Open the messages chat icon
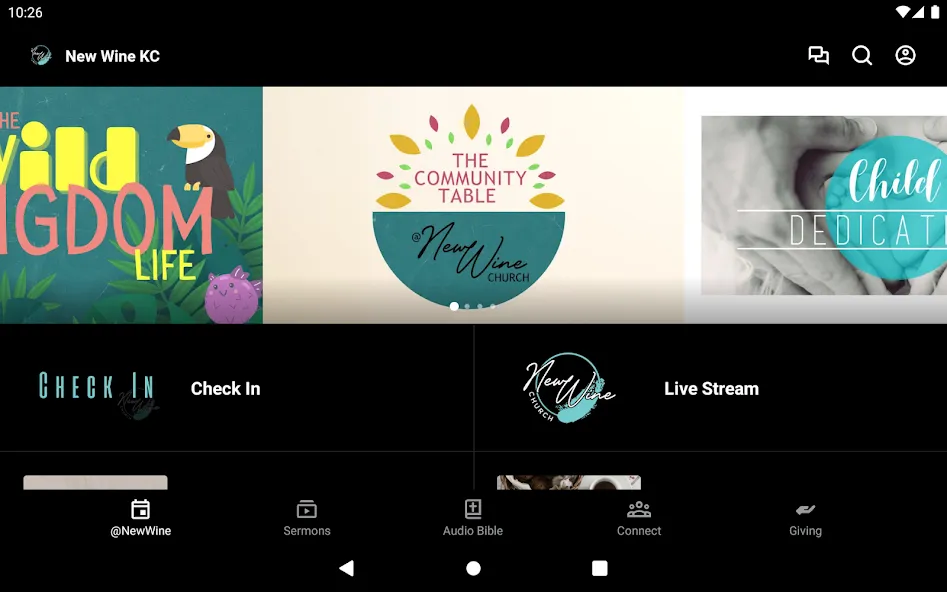Image resolution: width=947 pixels, height=592 pixels. (818, 56)
